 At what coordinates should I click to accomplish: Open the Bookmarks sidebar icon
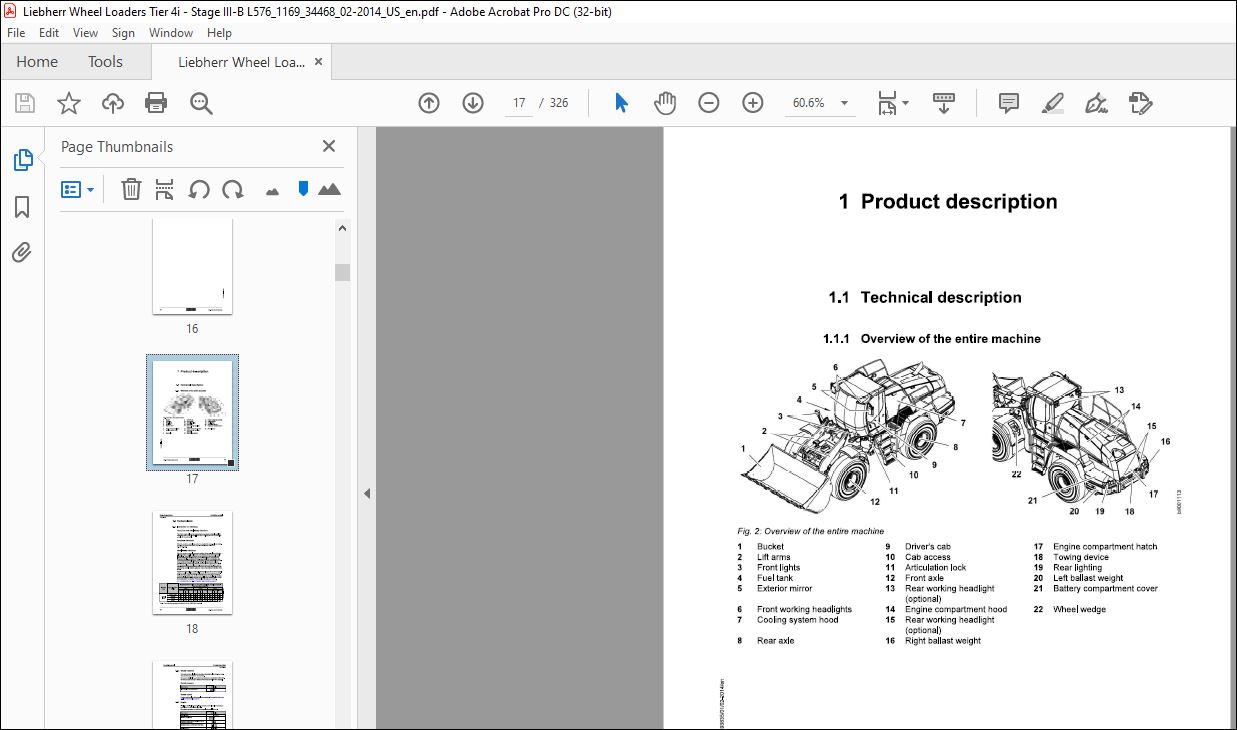[x=22, y=206]
